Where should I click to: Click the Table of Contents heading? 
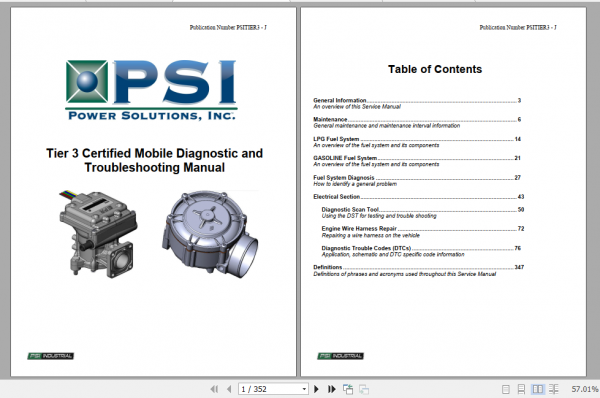pos(435,69)
